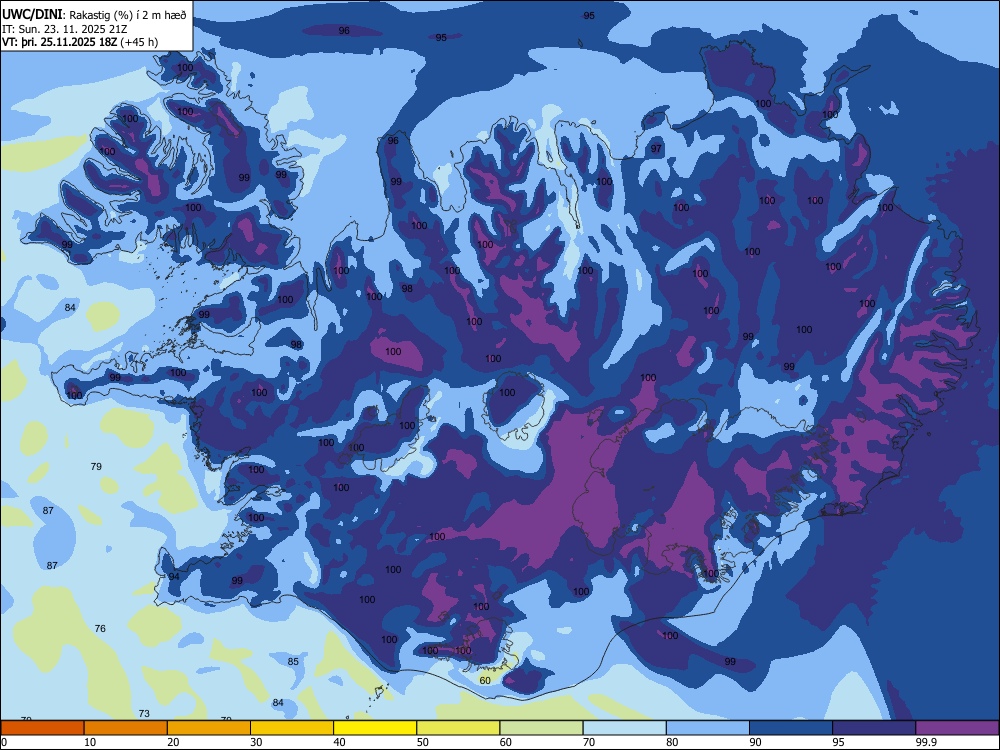
Task: Click the legend tick label '90'
Action: coord(756,742)
